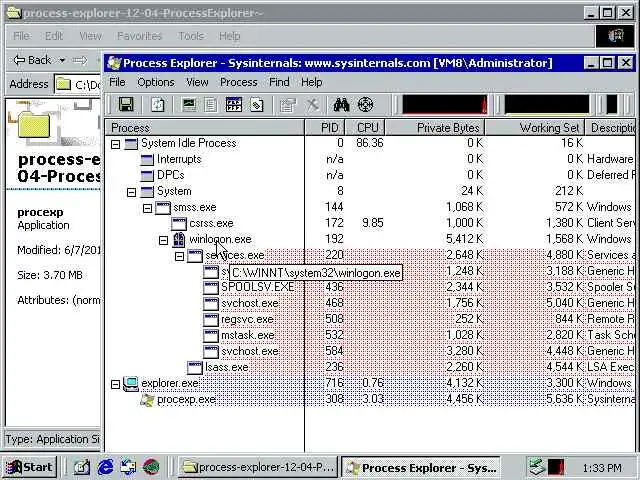This screenshot has height=480, width=640.
Task: Select the DPCs row
Action: point(370,175)
